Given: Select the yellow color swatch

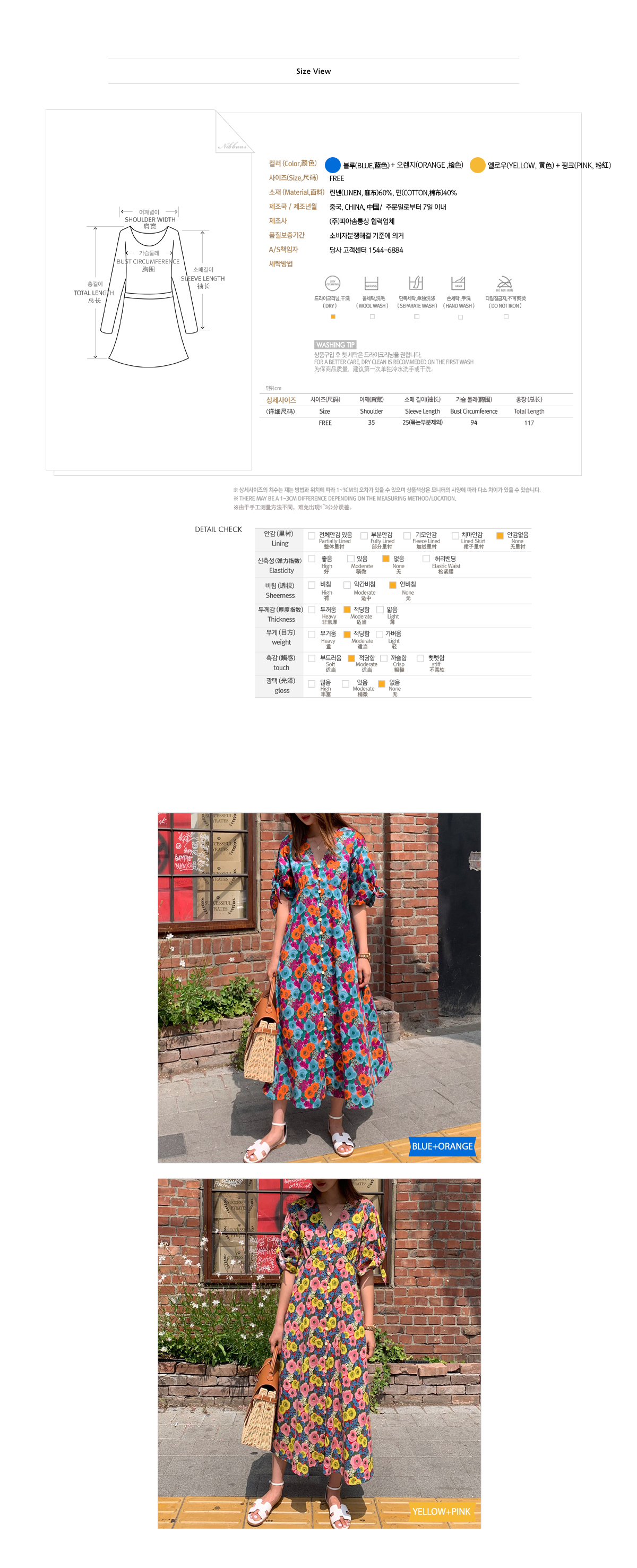Looking at the screenshot, I should tap(478, 165).
